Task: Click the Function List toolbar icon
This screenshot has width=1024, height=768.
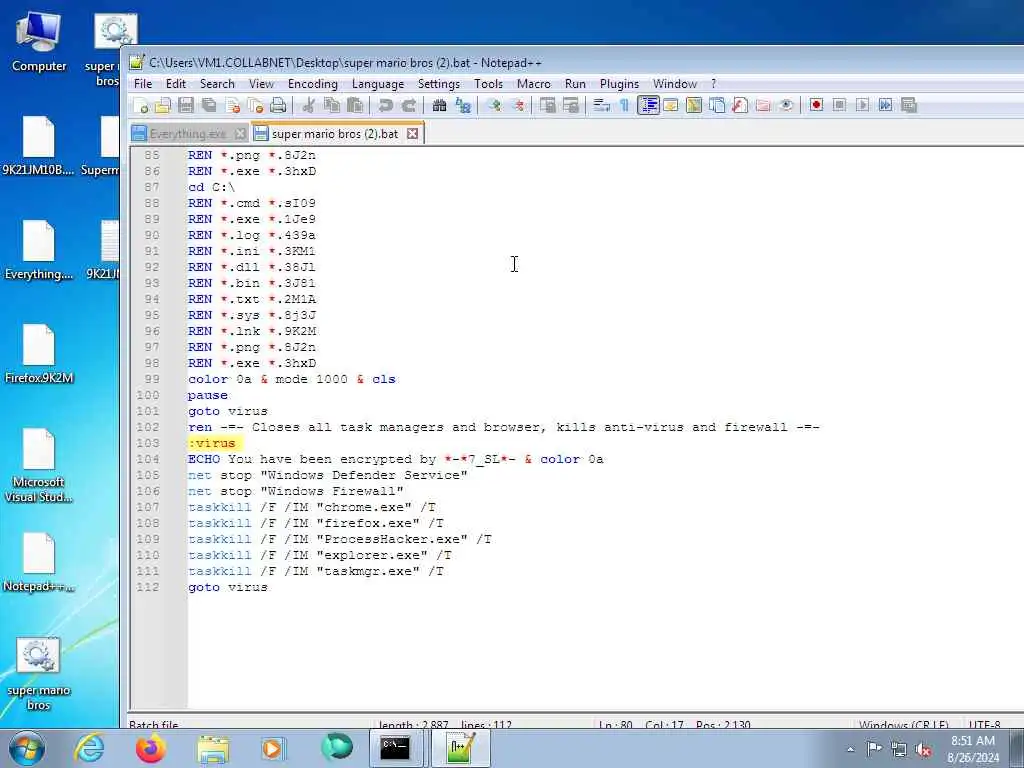Action: [740, 105]
